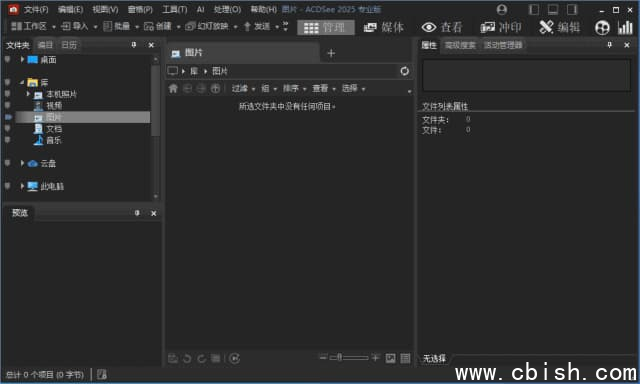Add a new browser tab with plus

tap(331, 53)
